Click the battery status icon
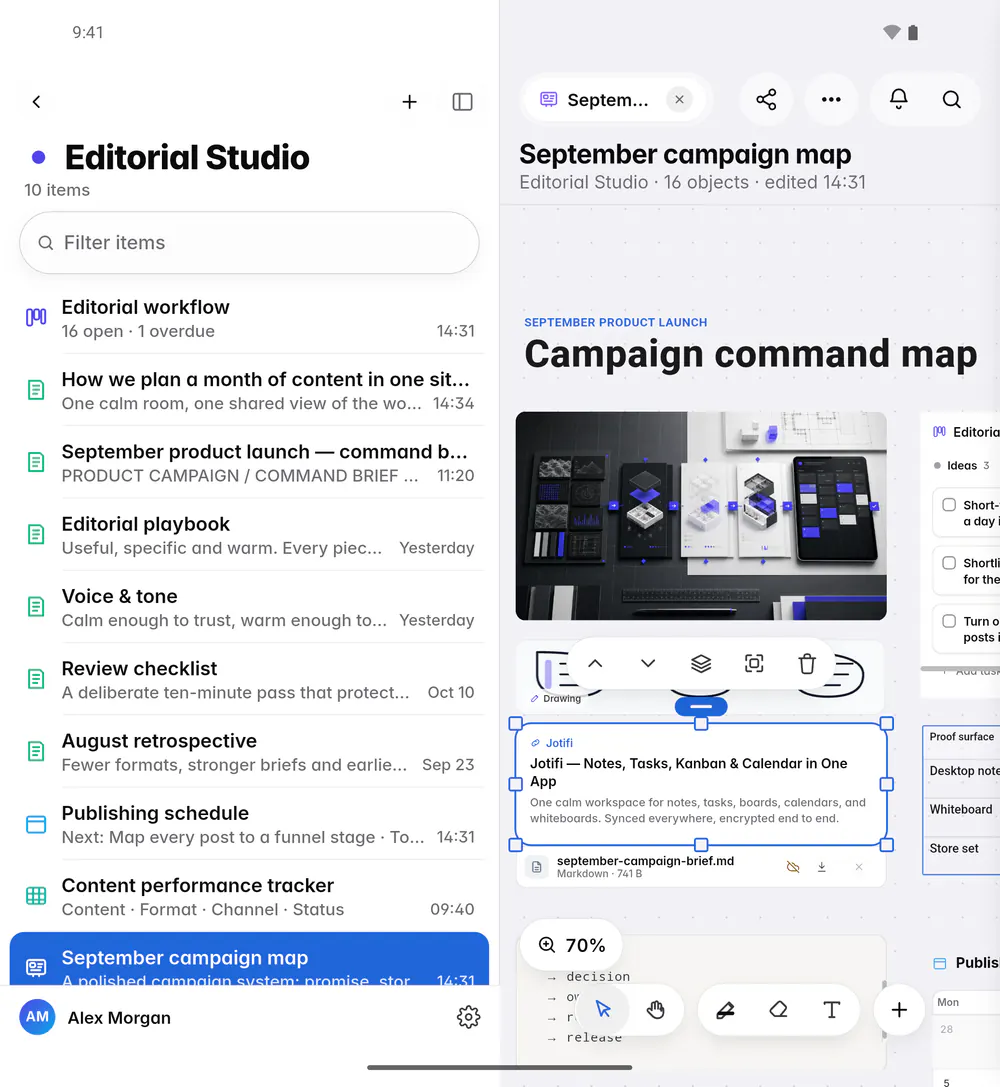This screenshot has height=1087, width=1000. click(913, 33)
